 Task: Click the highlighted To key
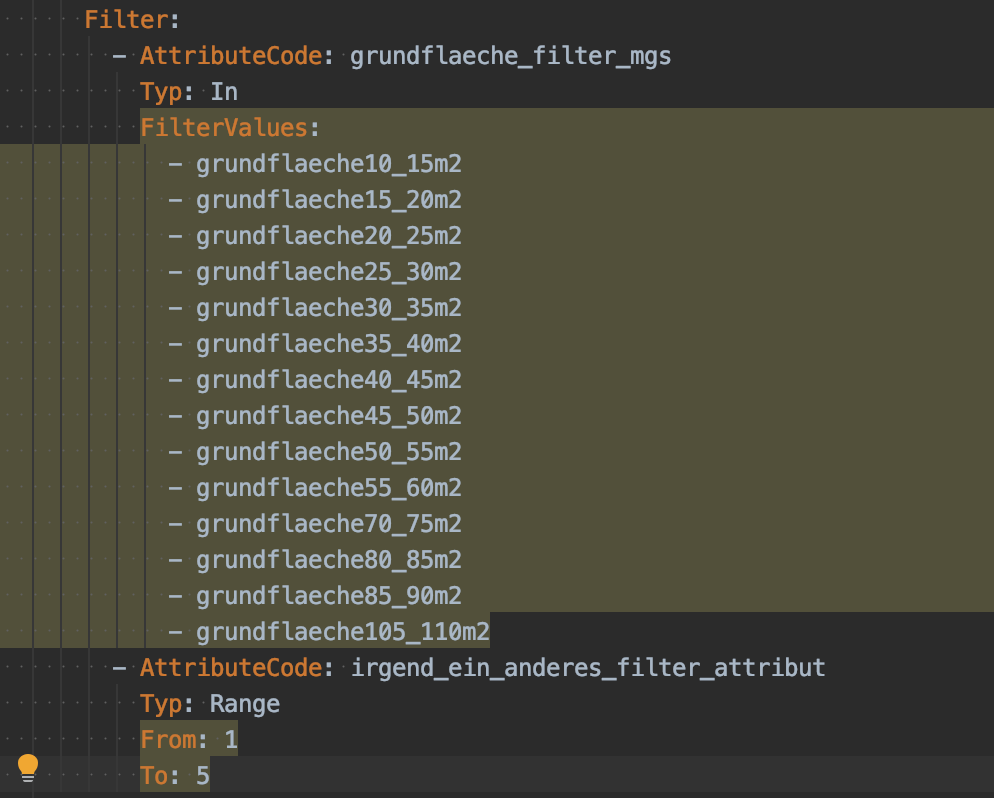(154, 775)
